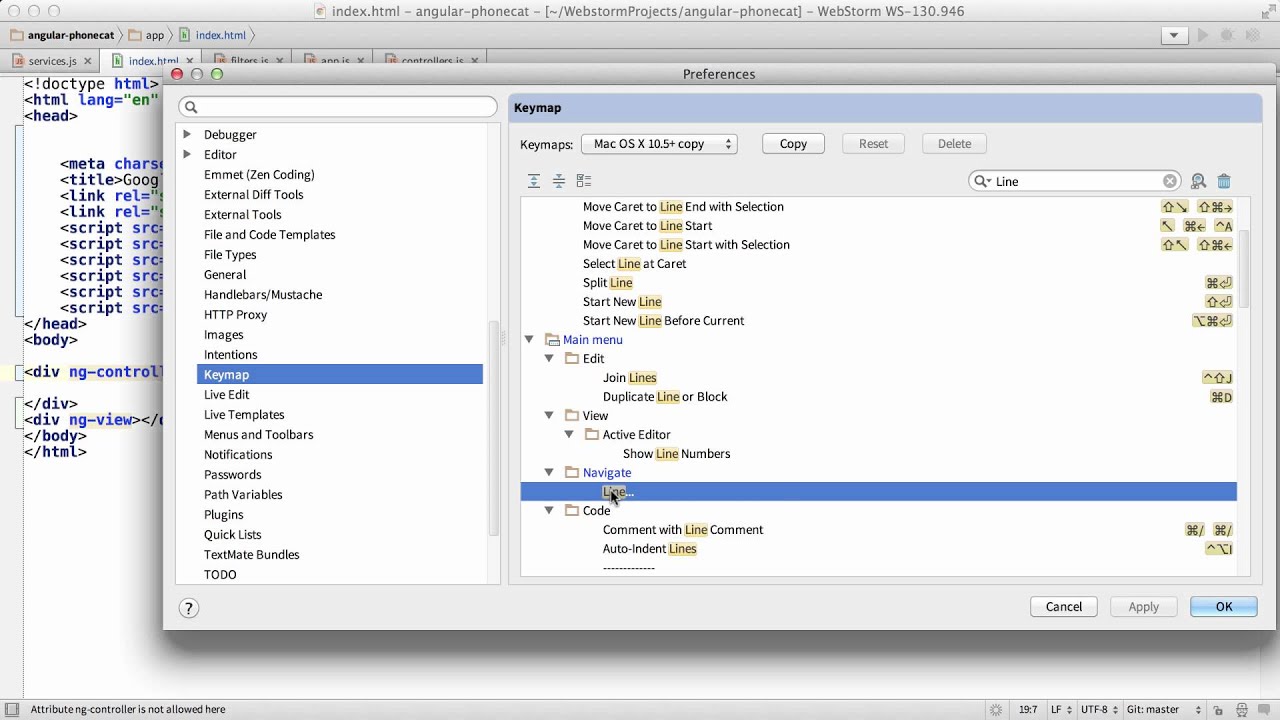This screenshot has height=720, width=1280.
Task: Collapse the Edit folder in keymap tree
Action: pos(549,359)
